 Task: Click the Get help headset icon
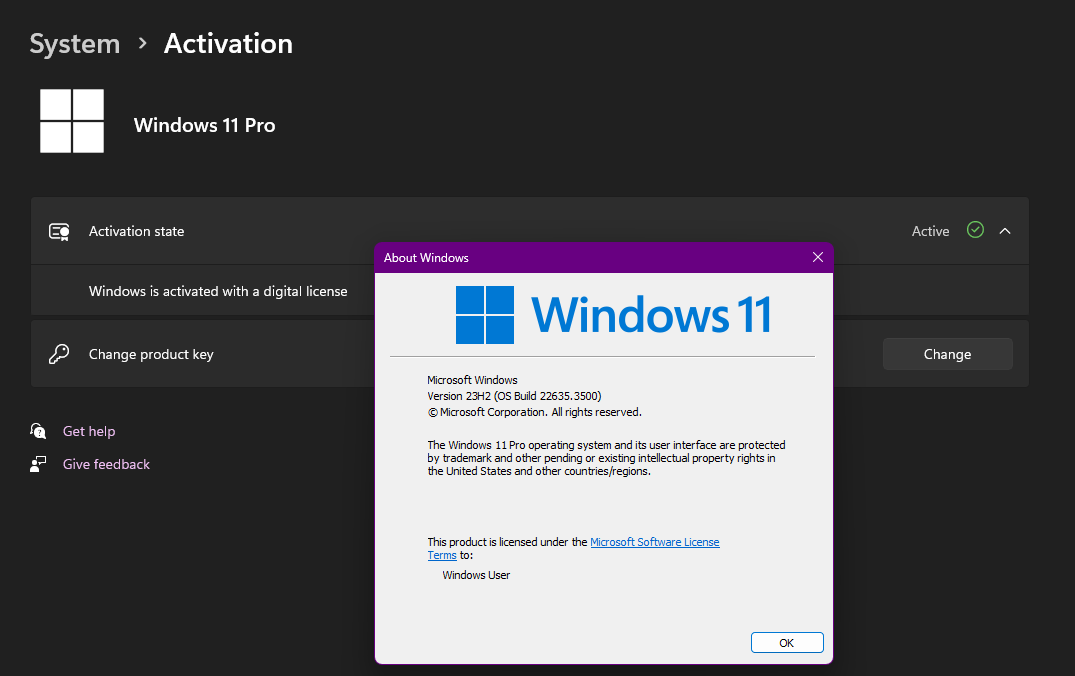pos(38,431)
